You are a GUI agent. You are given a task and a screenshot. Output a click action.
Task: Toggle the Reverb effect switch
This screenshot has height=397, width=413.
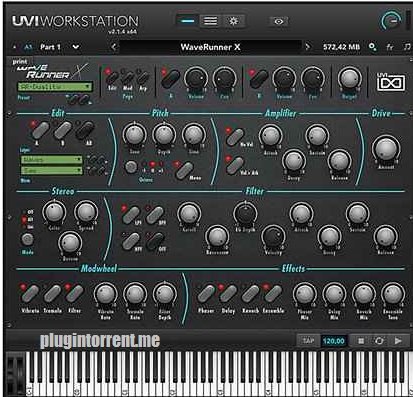click(250, 293)
